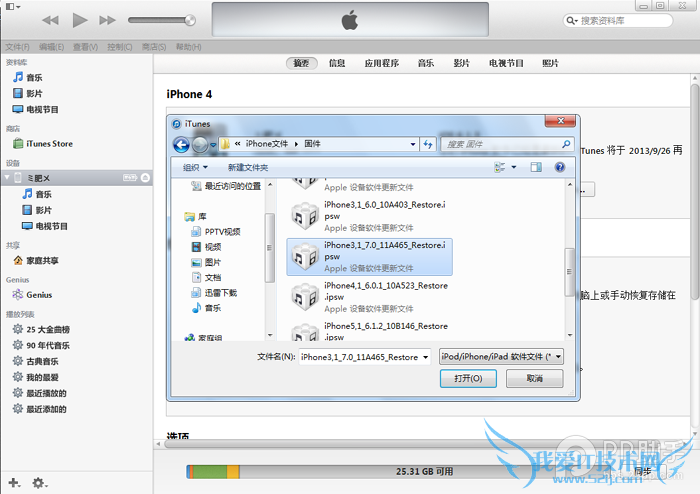Screen dimensions: 700x494
Task: Open the 商店(S) menu
Action: [154, 47]
